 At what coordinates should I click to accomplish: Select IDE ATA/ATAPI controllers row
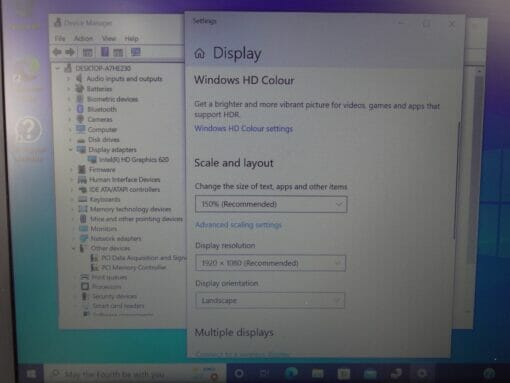click(x=124, y=189)
